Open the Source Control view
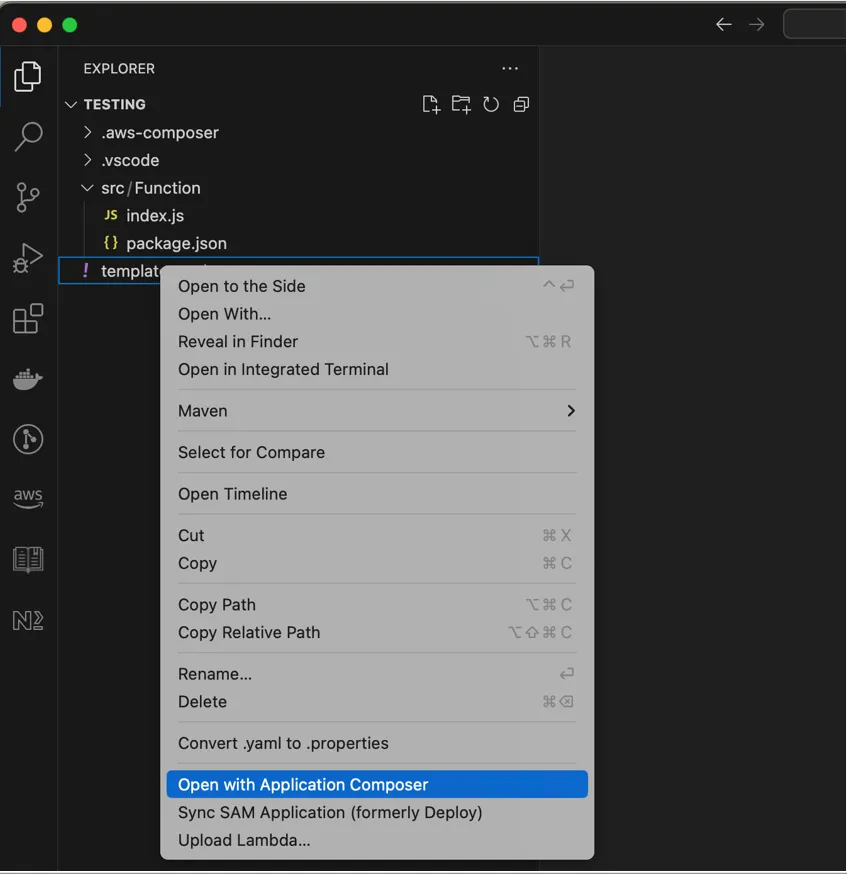Image resolution: width=847 pixels, height=874 pixels. [x=28, y=197]
